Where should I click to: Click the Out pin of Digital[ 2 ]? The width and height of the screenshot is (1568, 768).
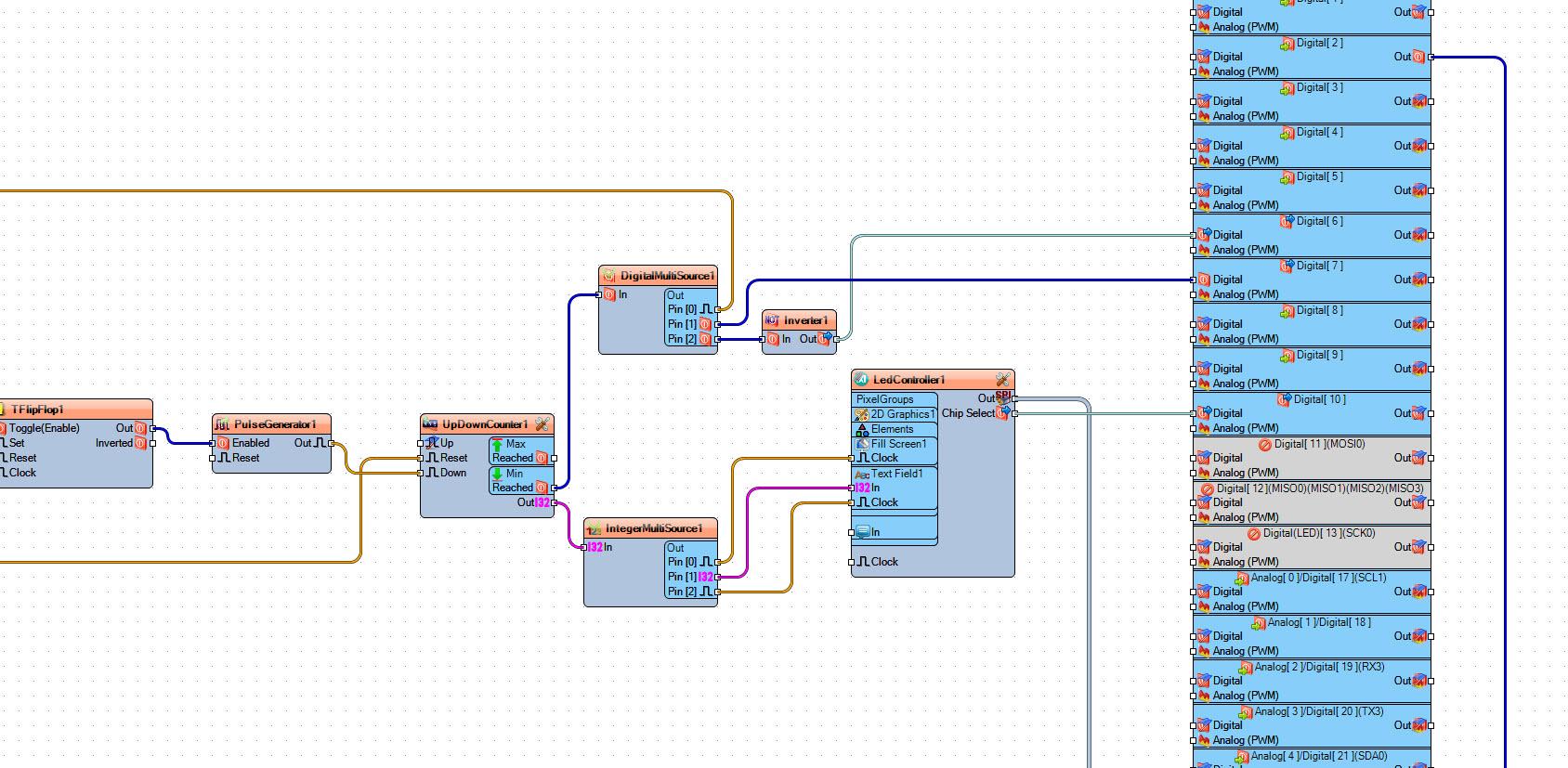(x=1409, y=57)
